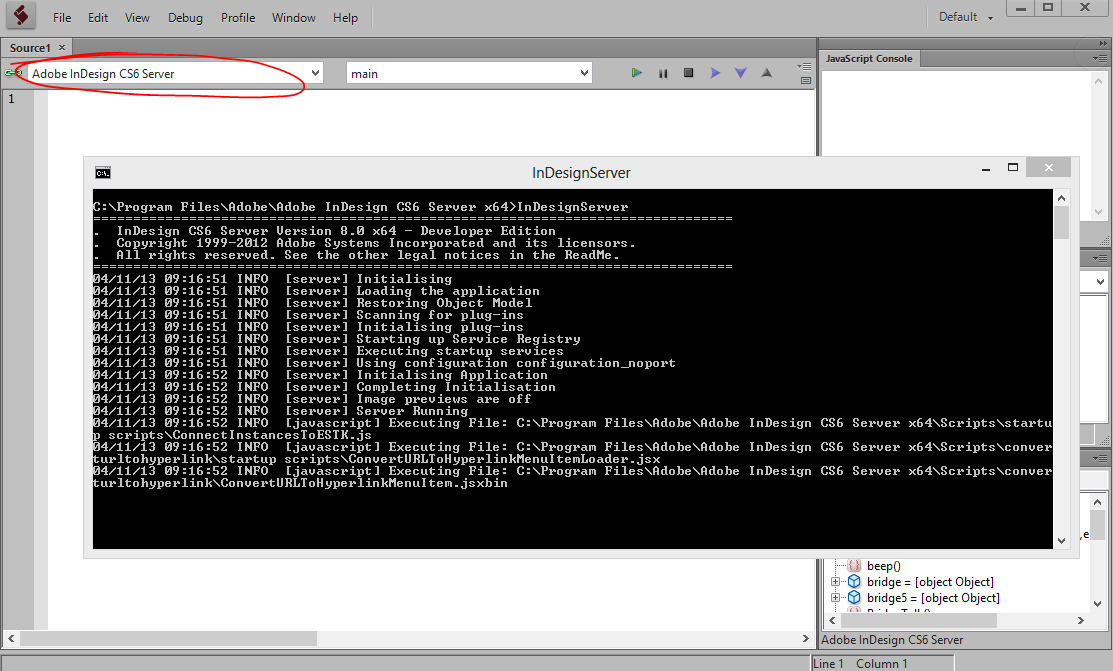Click the InDesignServer console window system icon
The image size is (1113, 671).
(x=103, y=173)
